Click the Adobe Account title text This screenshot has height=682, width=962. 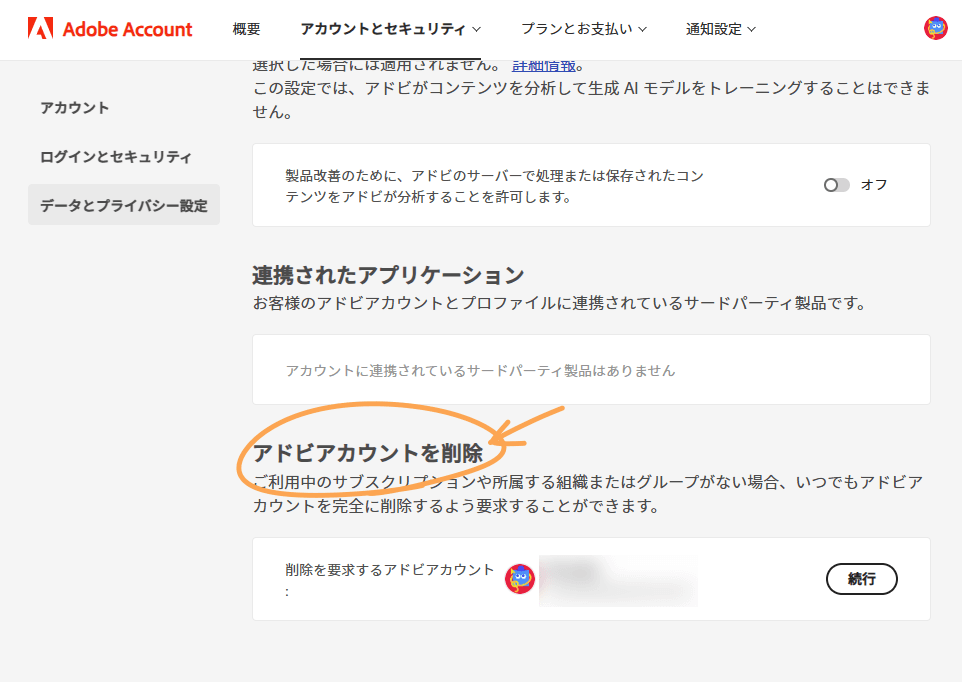[128, 29]
